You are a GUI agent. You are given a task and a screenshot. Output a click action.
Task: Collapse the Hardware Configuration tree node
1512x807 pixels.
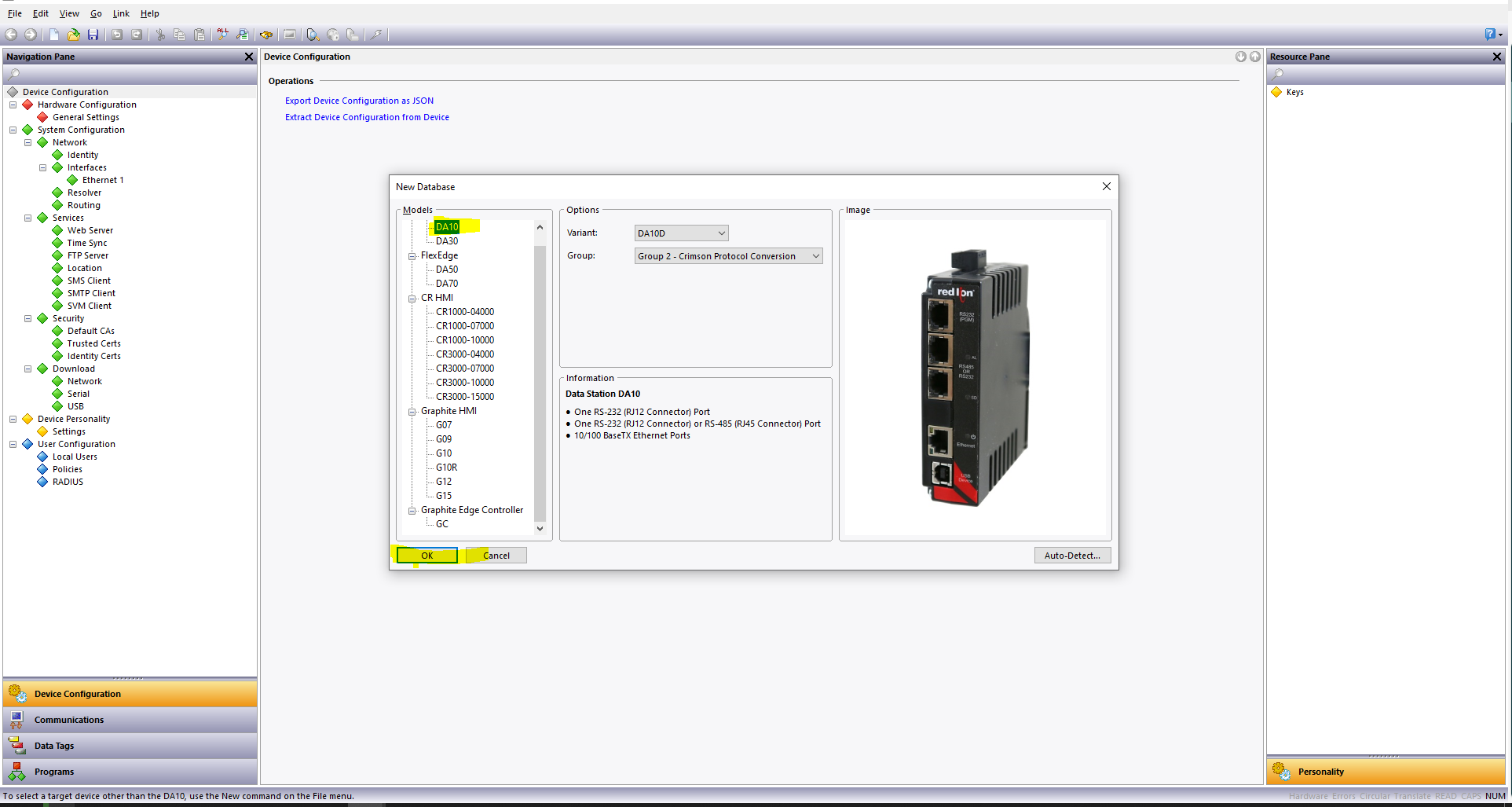pos(13,105)
